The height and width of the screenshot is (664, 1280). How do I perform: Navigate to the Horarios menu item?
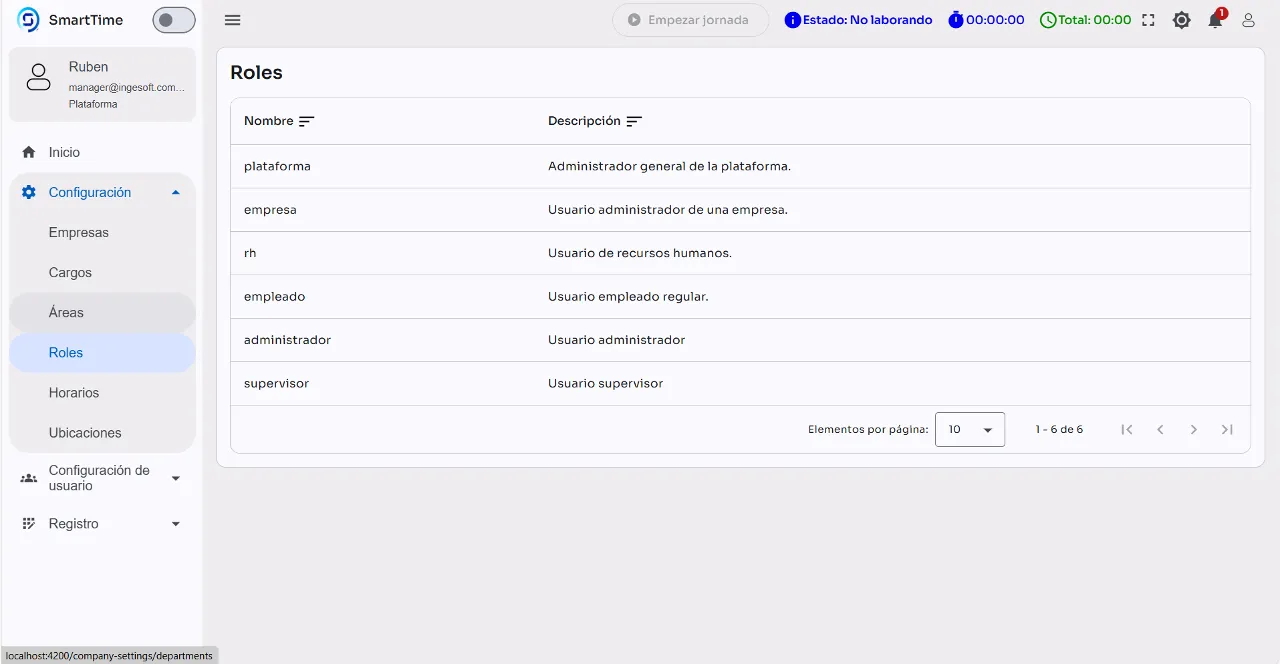pos(74,392)
